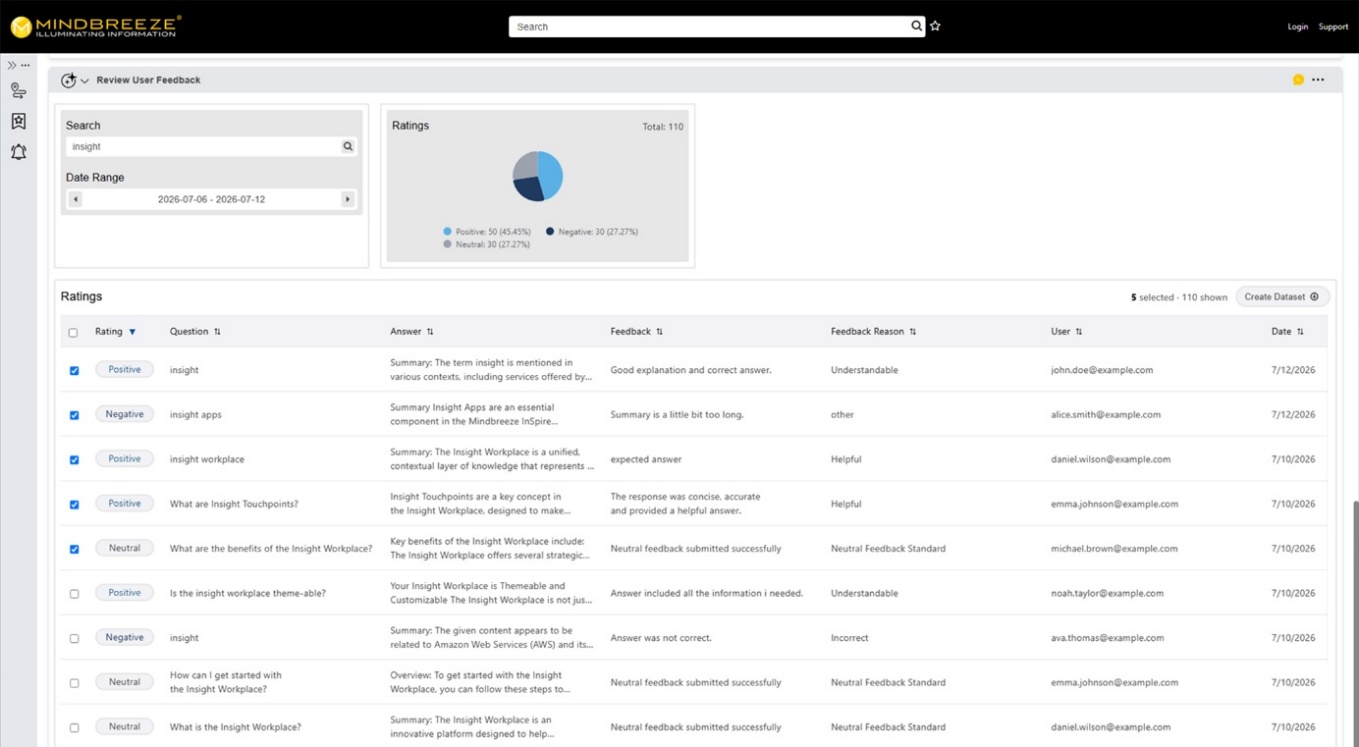
Task: Sort by the Feedback column
Action: (659, 332)
